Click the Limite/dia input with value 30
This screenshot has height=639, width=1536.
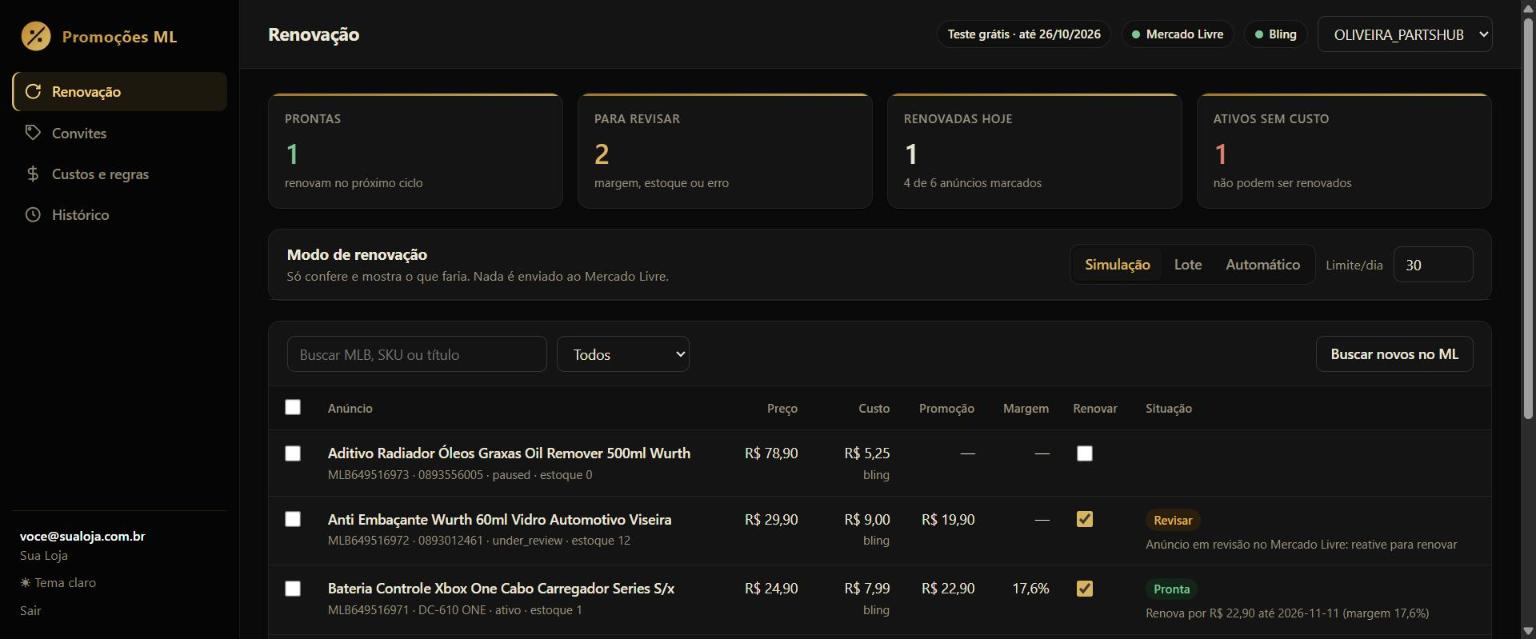[x=1433, y=264]
